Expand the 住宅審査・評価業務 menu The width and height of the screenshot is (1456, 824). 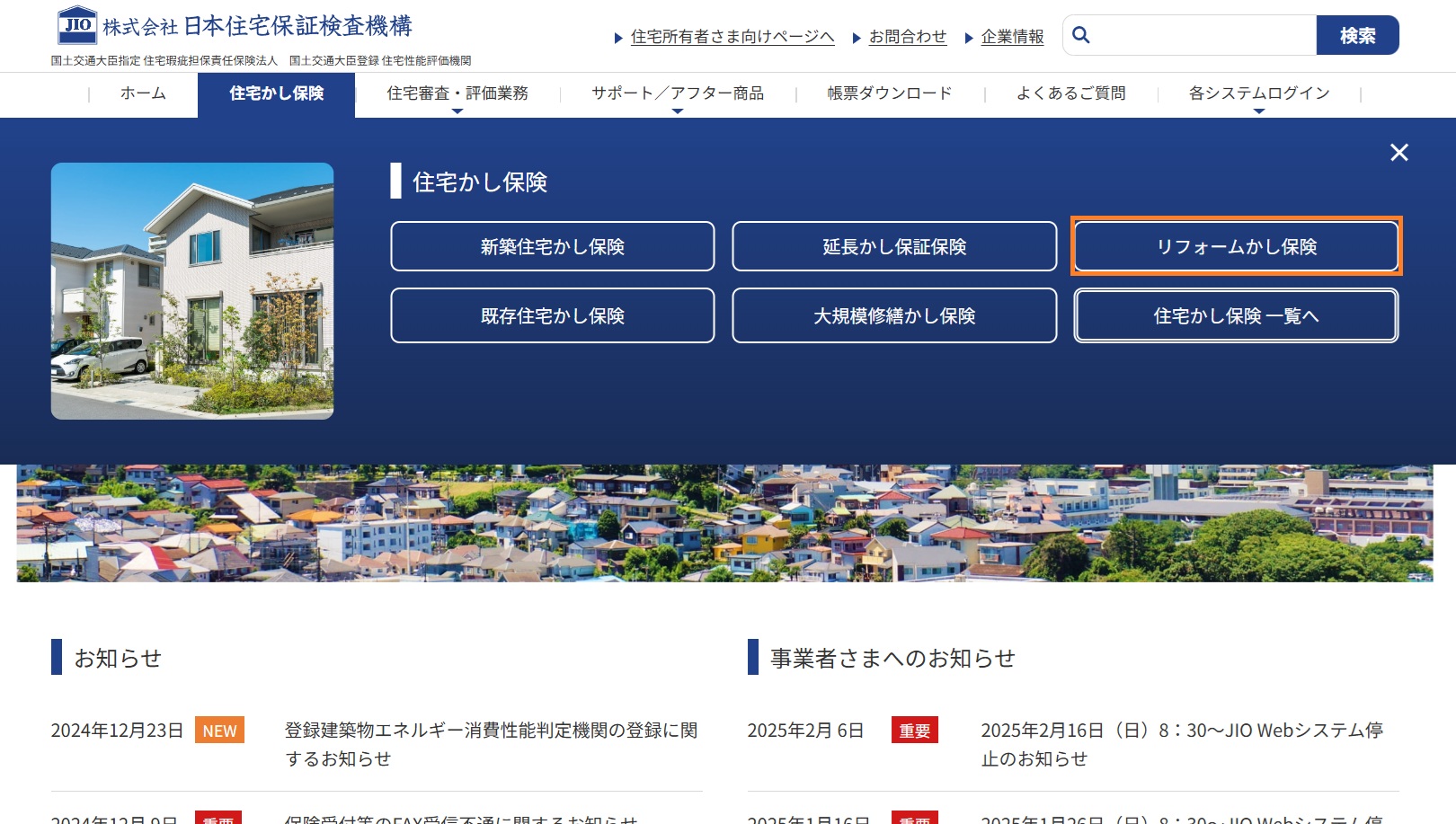tap(457, 93)
